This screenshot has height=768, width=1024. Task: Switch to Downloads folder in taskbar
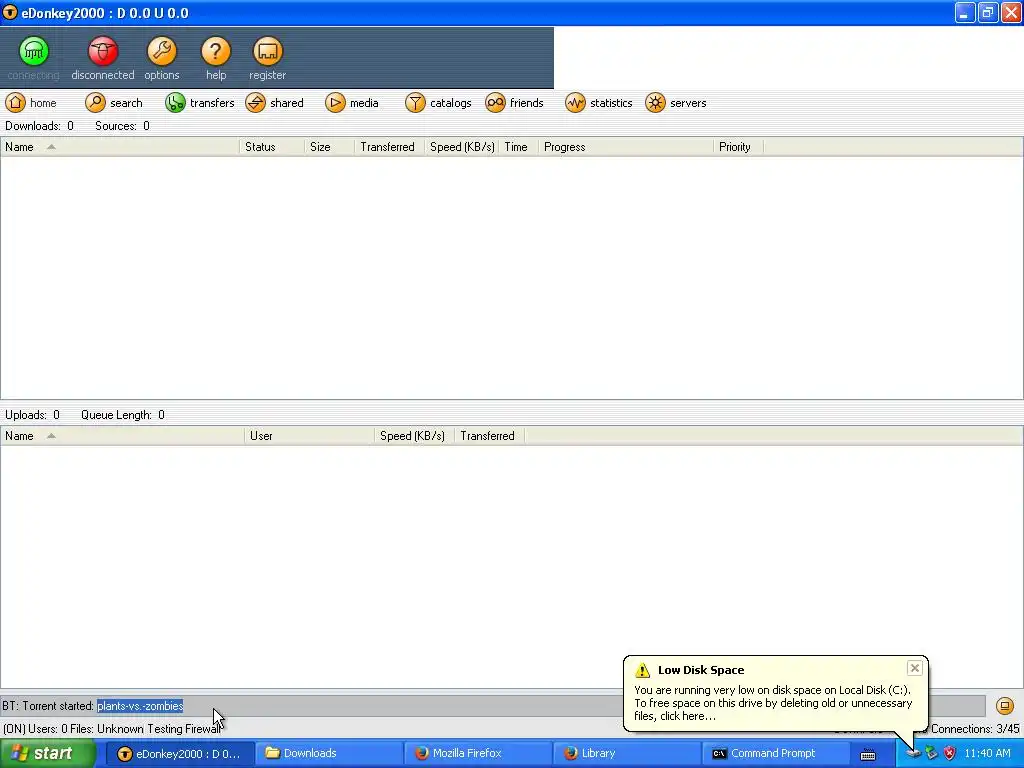[x=328, y=754]
